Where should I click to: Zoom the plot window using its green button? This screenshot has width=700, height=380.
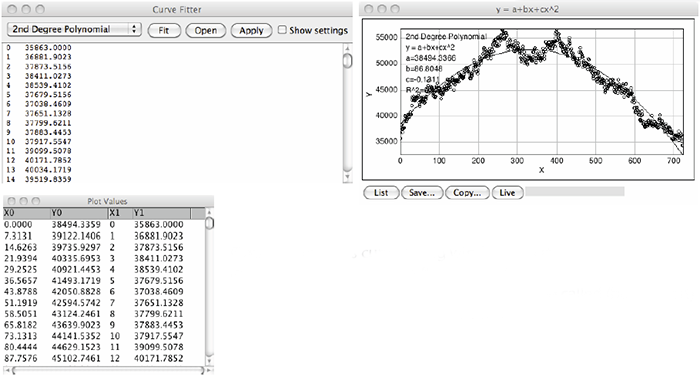pos(395,9)
